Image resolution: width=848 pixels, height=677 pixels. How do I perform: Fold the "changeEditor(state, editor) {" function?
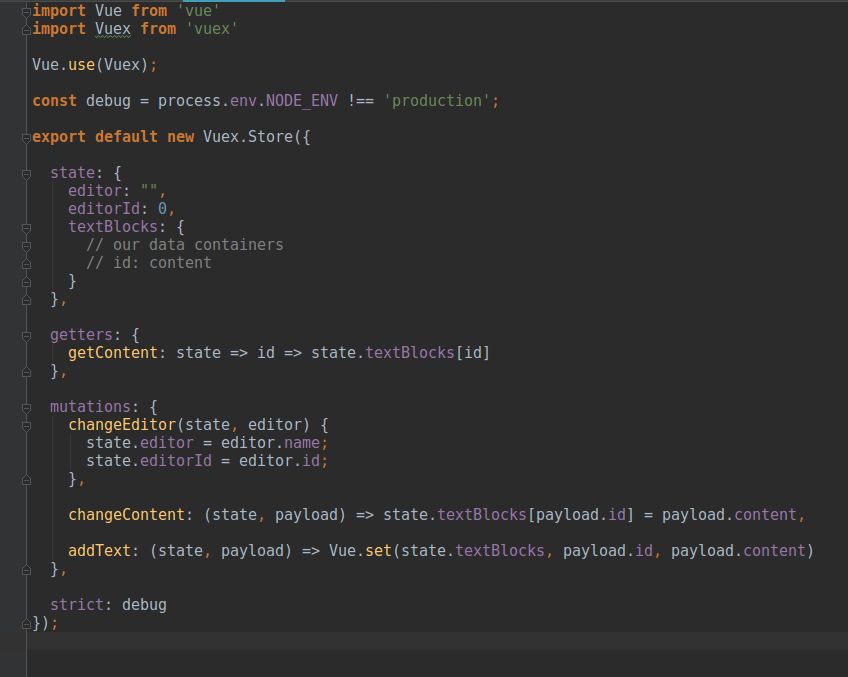(26, 426)
